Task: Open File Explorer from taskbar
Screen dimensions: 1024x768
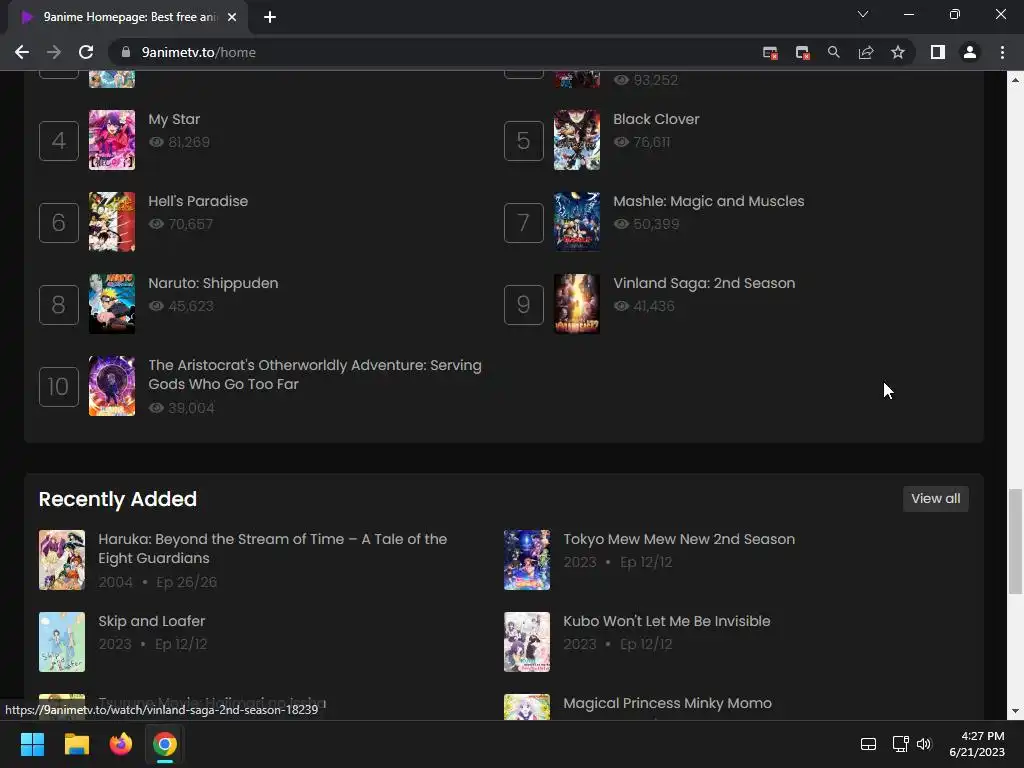Action: (76, 744)
